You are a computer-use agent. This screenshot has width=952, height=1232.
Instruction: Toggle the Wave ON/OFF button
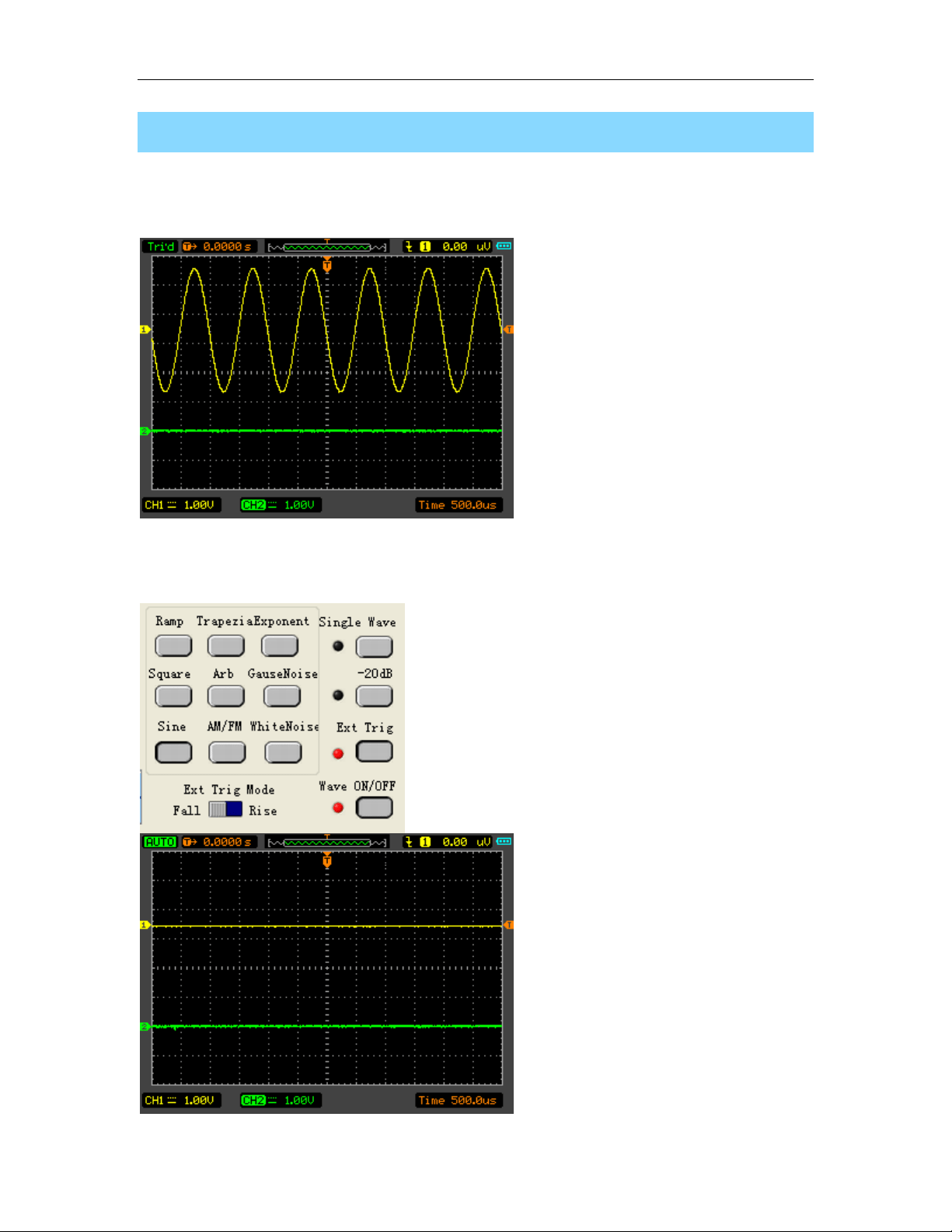[x=375, y=808]
